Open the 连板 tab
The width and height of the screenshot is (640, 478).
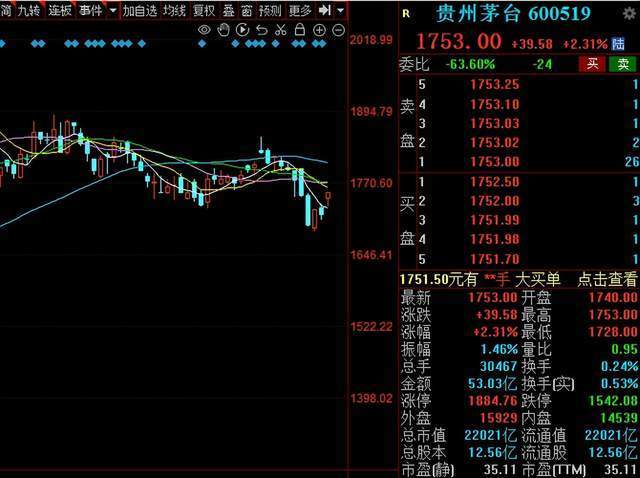coord(60,10)
